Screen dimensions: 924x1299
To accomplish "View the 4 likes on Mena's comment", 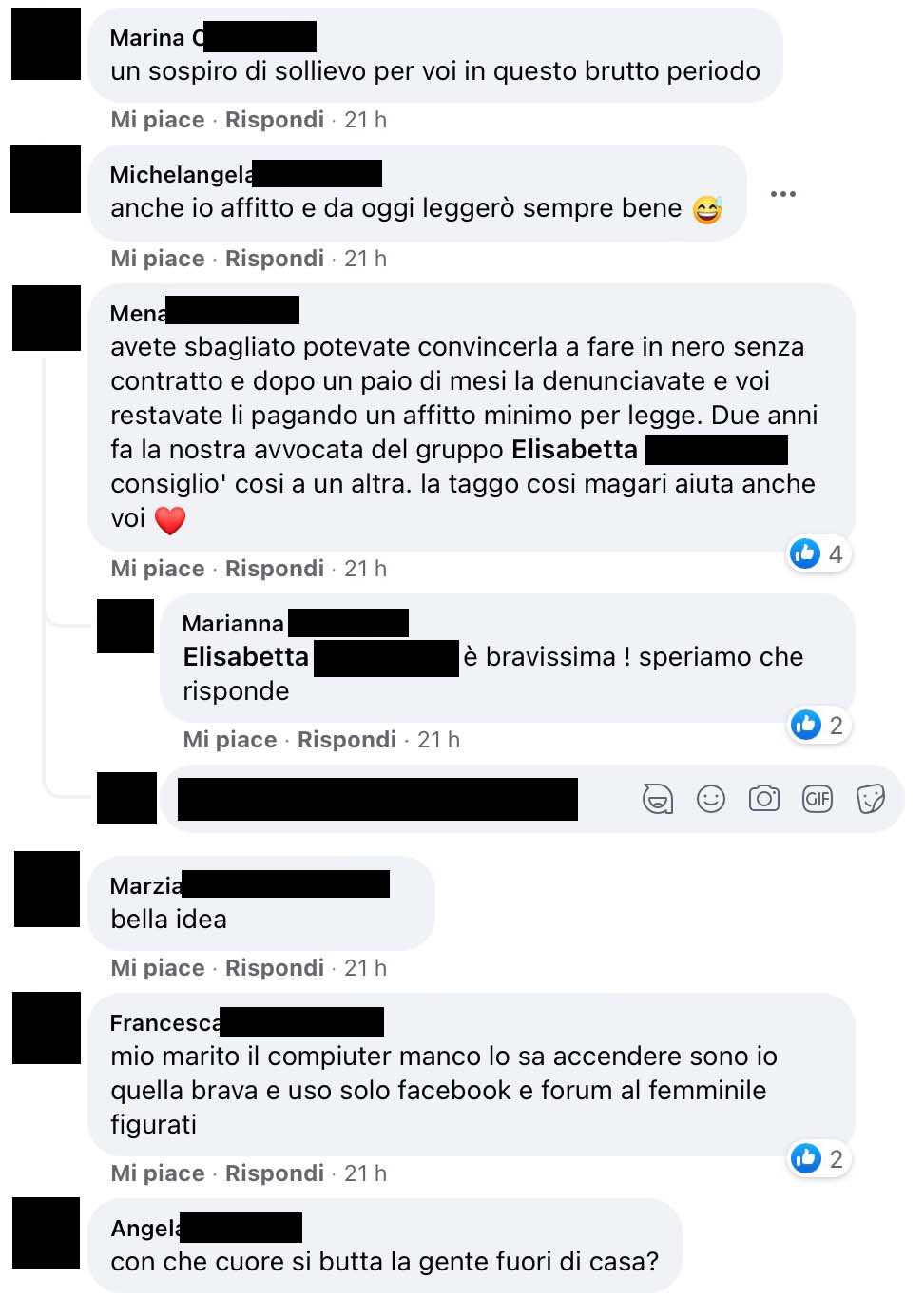I will 818,553.
